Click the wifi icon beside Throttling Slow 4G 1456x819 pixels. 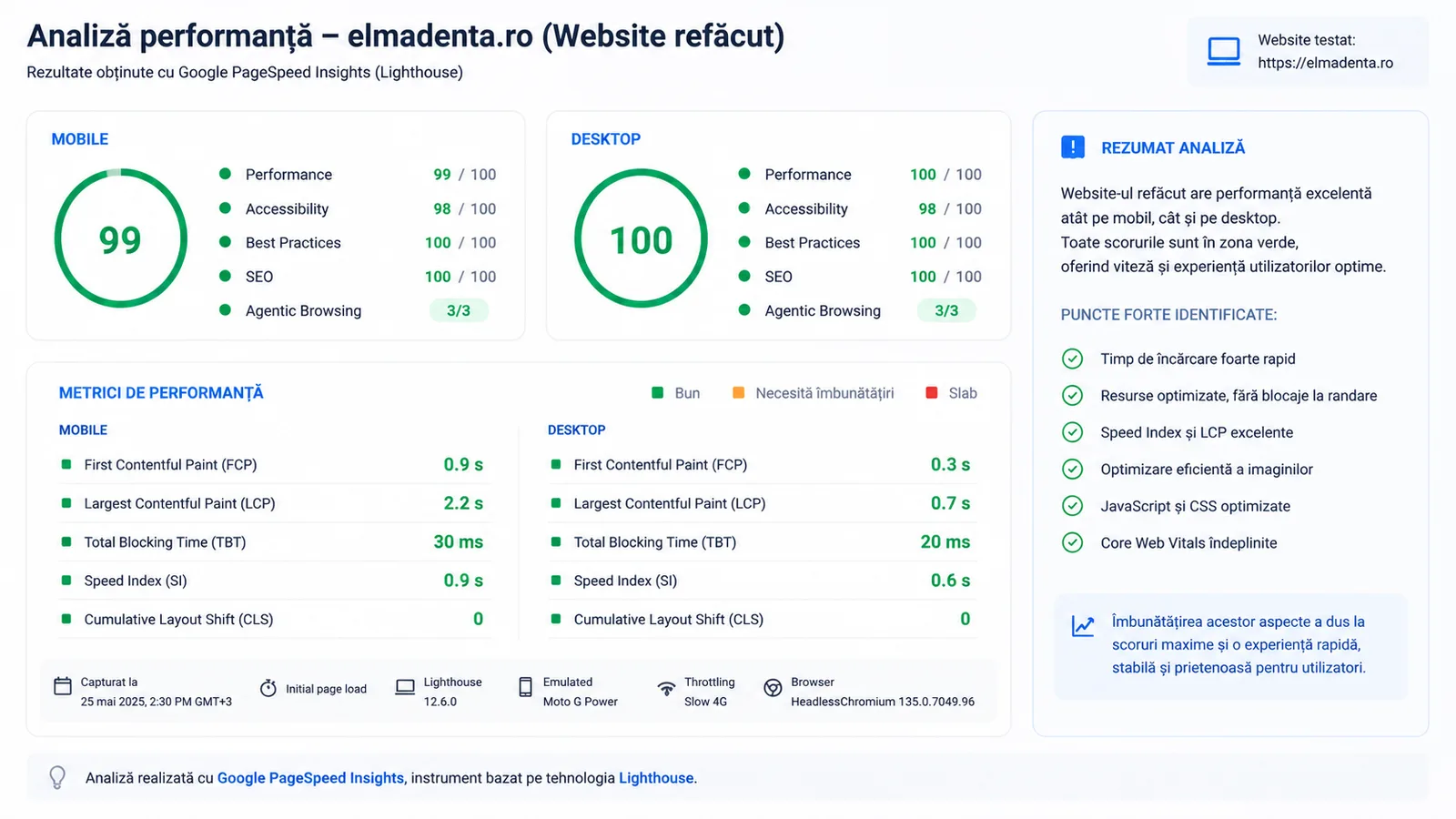(x=667, y=689)
